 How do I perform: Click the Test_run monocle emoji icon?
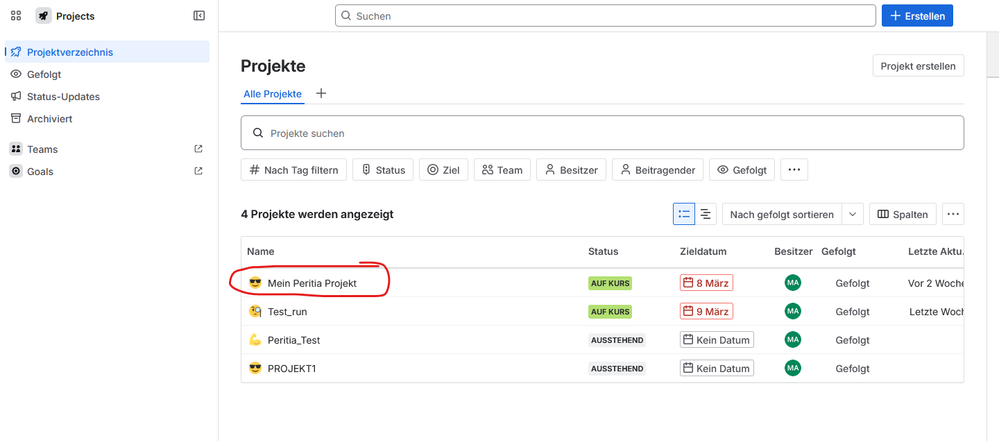(255, 312)
